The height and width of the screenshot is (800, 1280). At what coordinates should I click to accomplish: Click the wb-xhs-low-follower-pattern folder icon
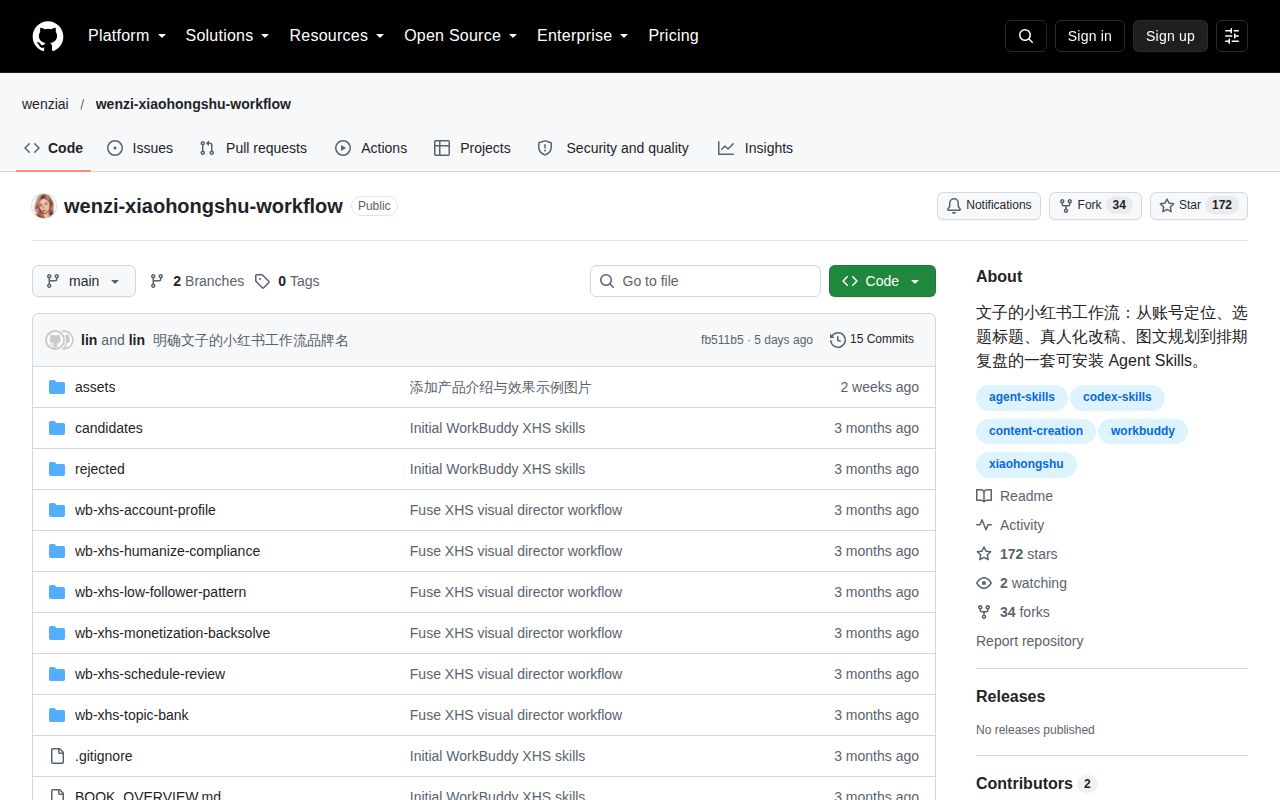tap(57, 592)
